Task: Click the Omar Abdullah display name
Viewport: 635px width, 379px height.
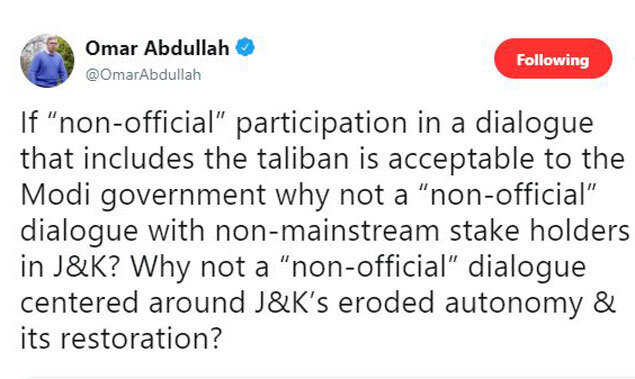Action: coord(158,48)
